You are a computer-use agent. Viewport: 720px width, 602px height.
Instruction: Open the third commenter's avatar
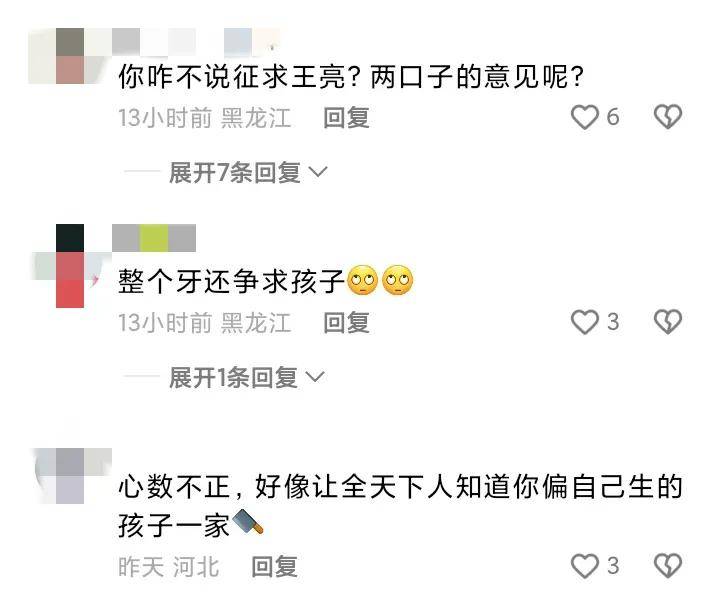[x=71, y=476]
